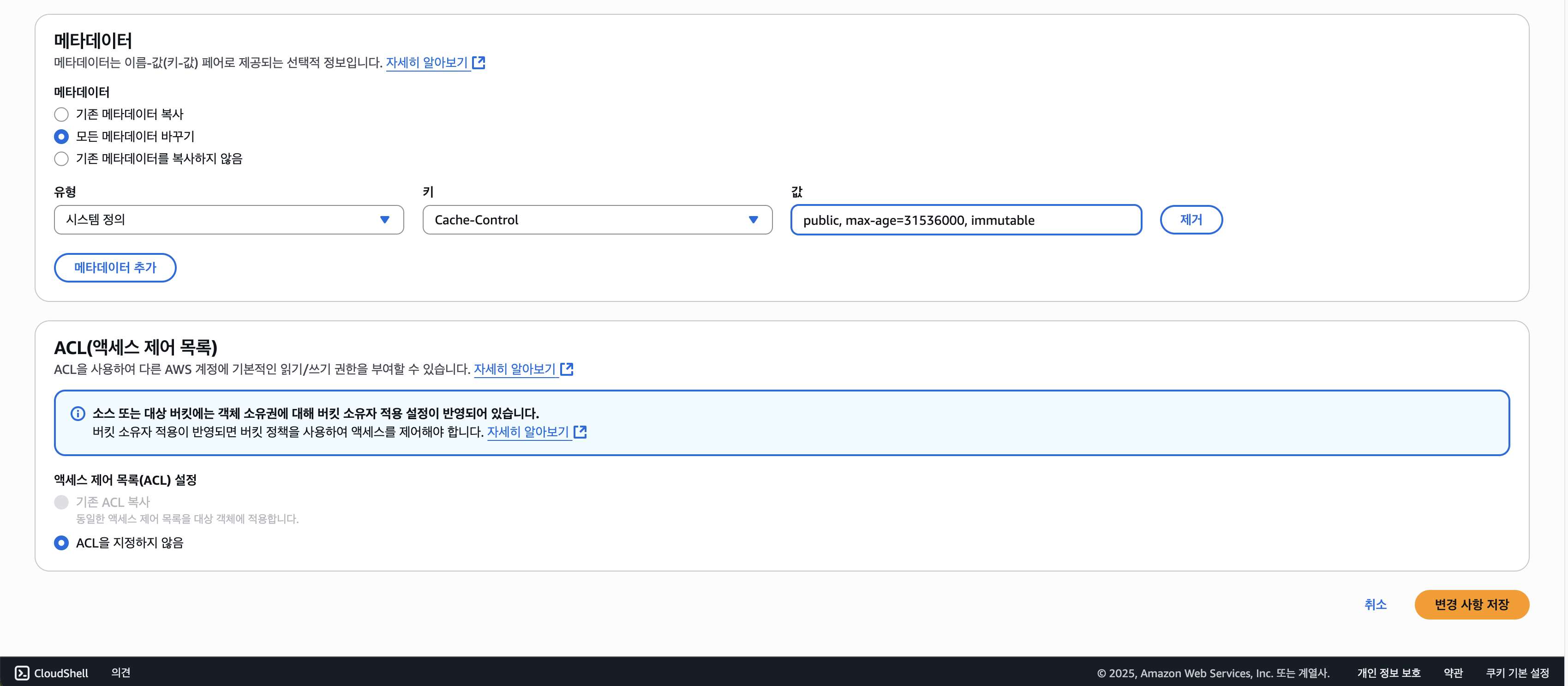Click external link icon beside metadata learn more
This screenshot has height=686, width=1568.
[x=479, y=63]
